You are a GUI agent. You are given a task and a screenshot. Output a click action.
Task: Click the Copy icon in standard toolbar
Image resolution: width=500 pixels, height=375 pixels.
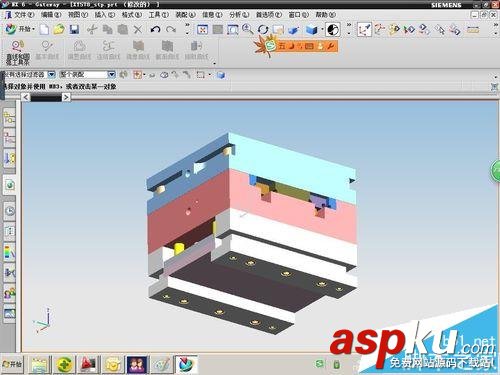107,30
